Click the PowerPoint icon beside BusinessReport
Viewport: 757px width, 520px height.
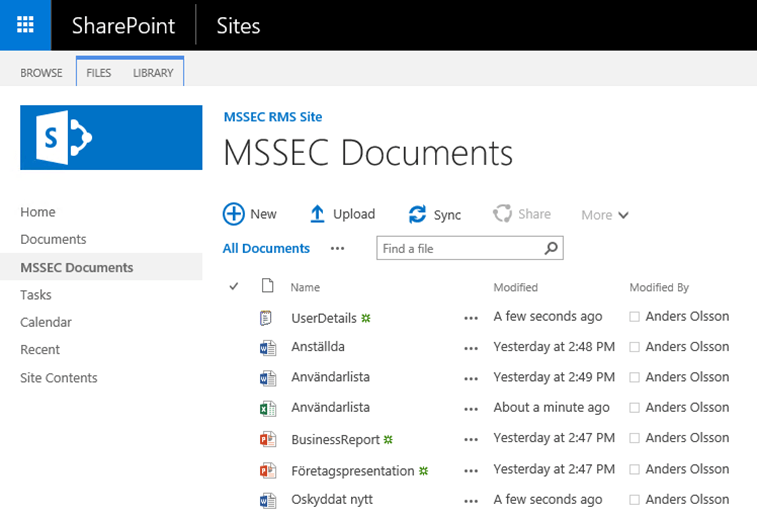(267, 439)
